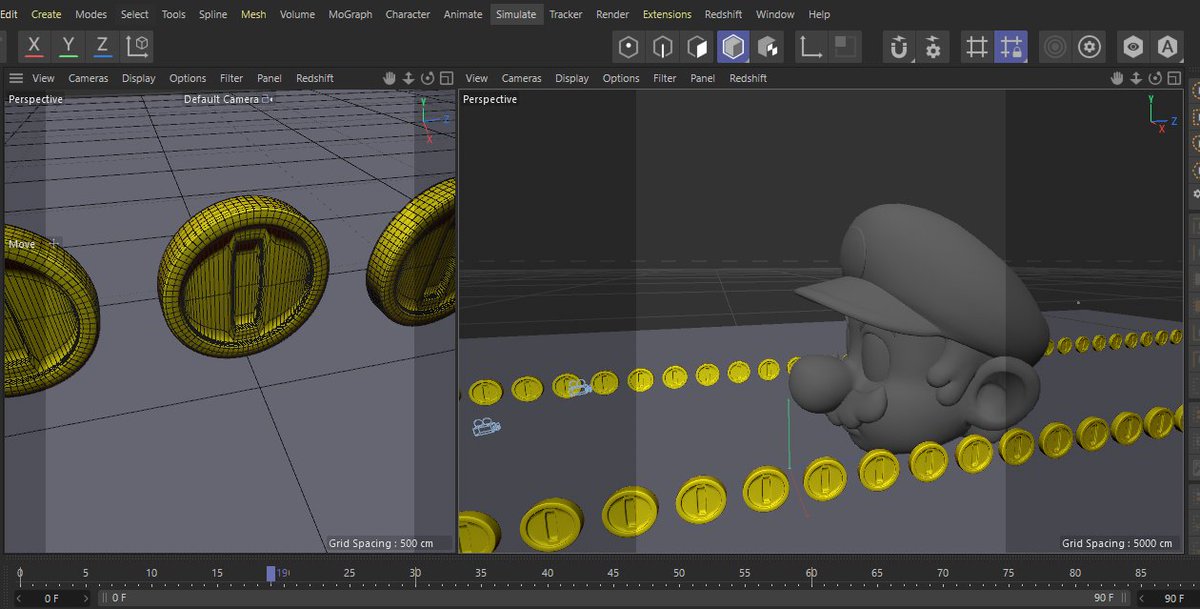The width and height of the screenshot is (1200, 609).
Task: Click the plus icon next to Move label
Action: [54, 243]
